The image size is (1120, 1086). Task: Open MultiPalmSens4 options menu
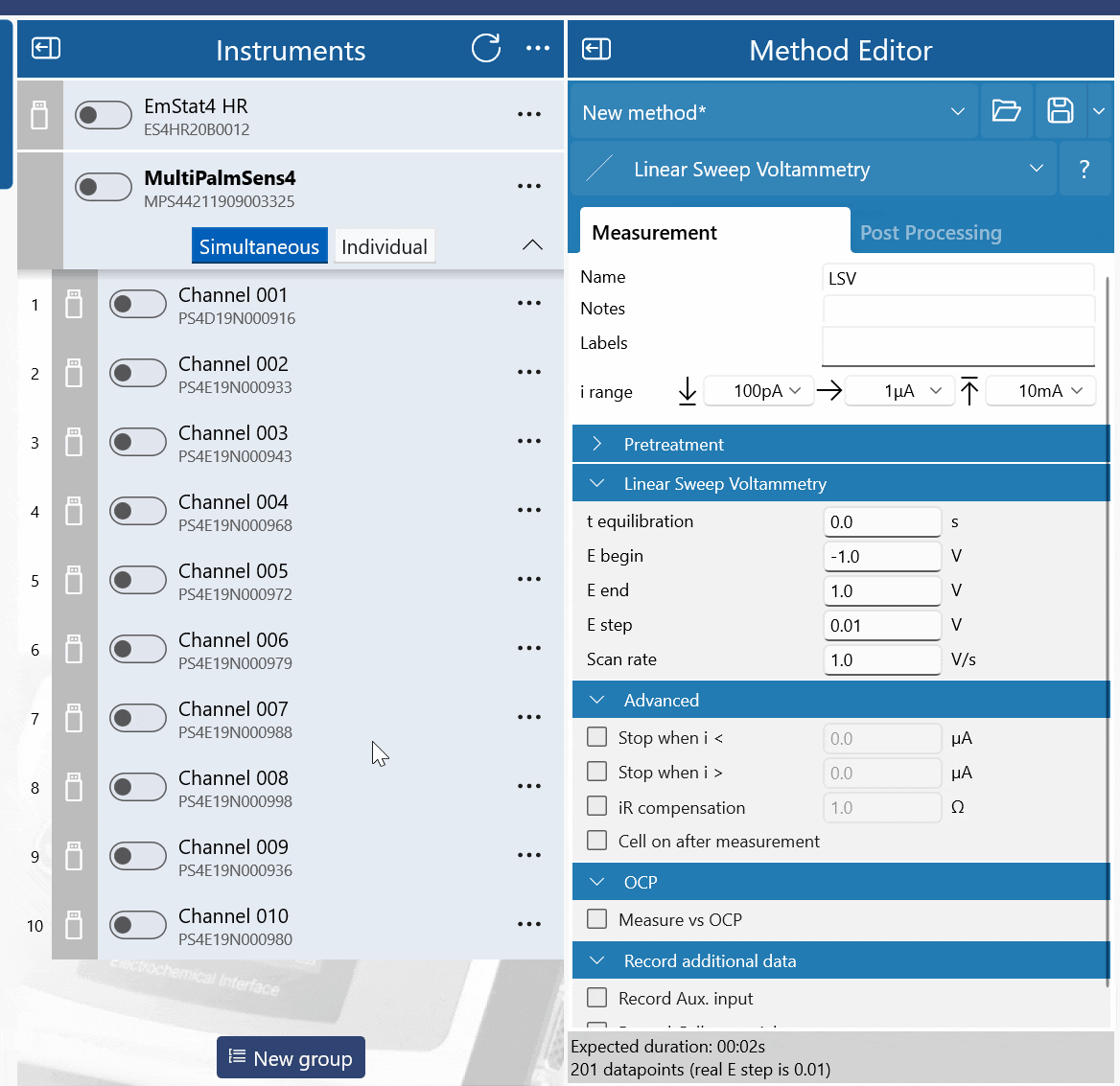pos(528,186)
